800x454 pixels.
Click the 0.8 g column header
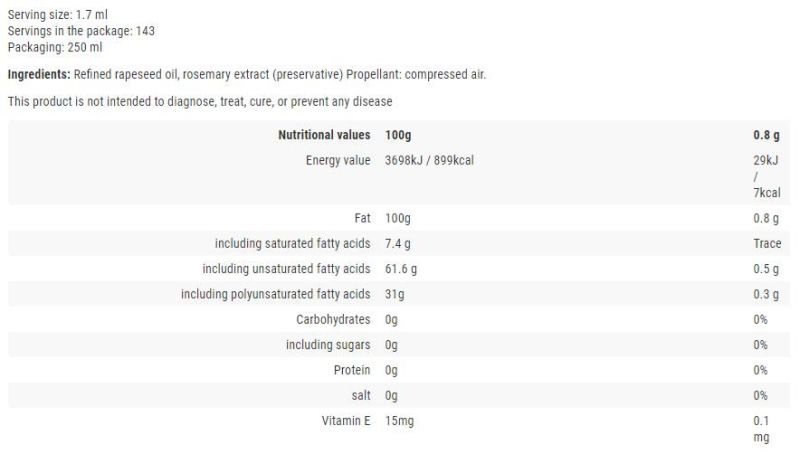(x=766, y=135)
